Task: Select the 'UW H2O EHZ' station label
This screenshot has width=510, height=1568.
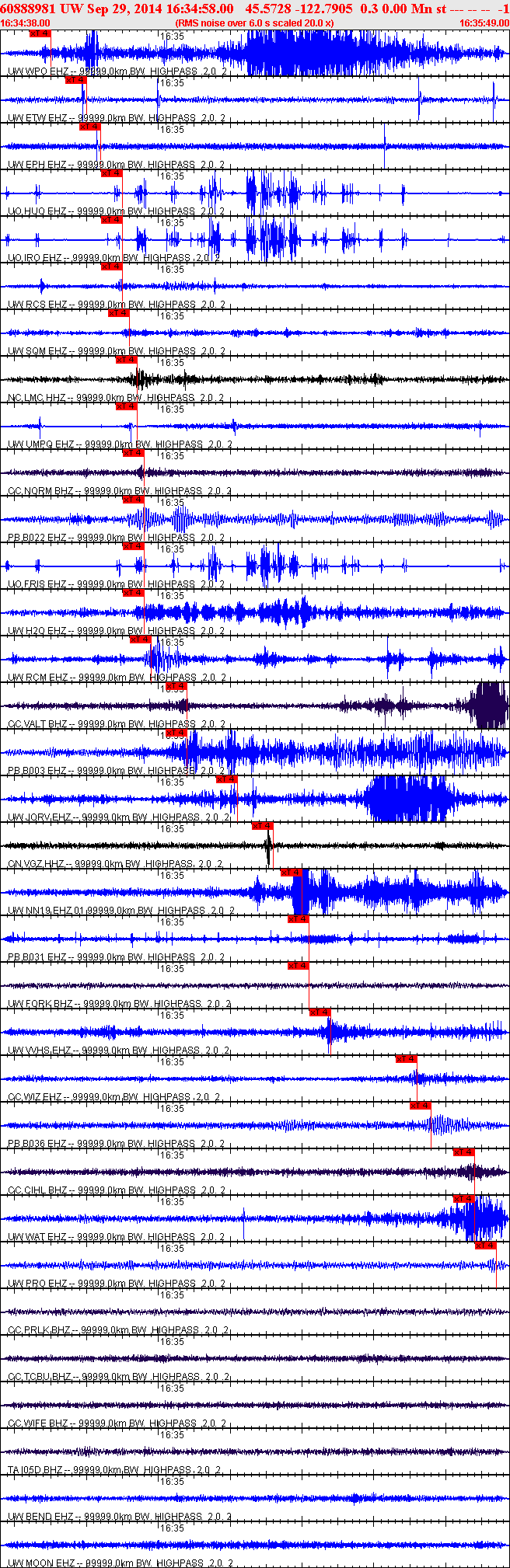Action: tap(37, 631)
